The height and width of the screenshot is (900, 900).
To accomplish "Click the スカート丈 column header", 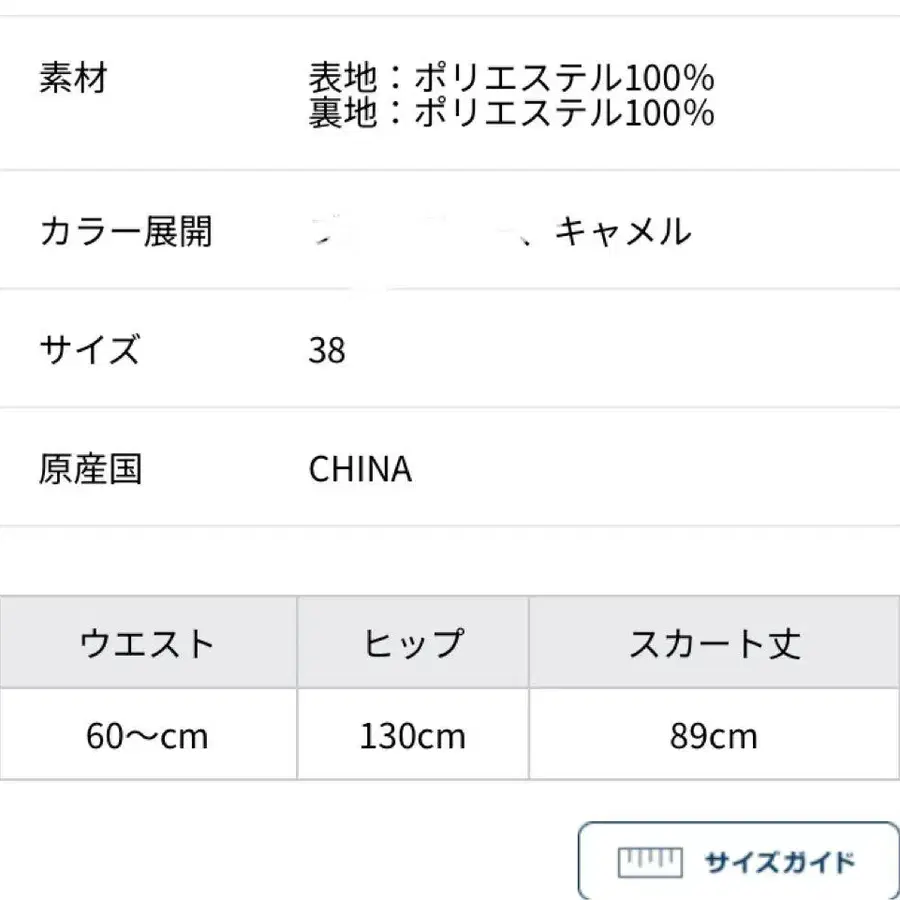I will tap(714, 643).
